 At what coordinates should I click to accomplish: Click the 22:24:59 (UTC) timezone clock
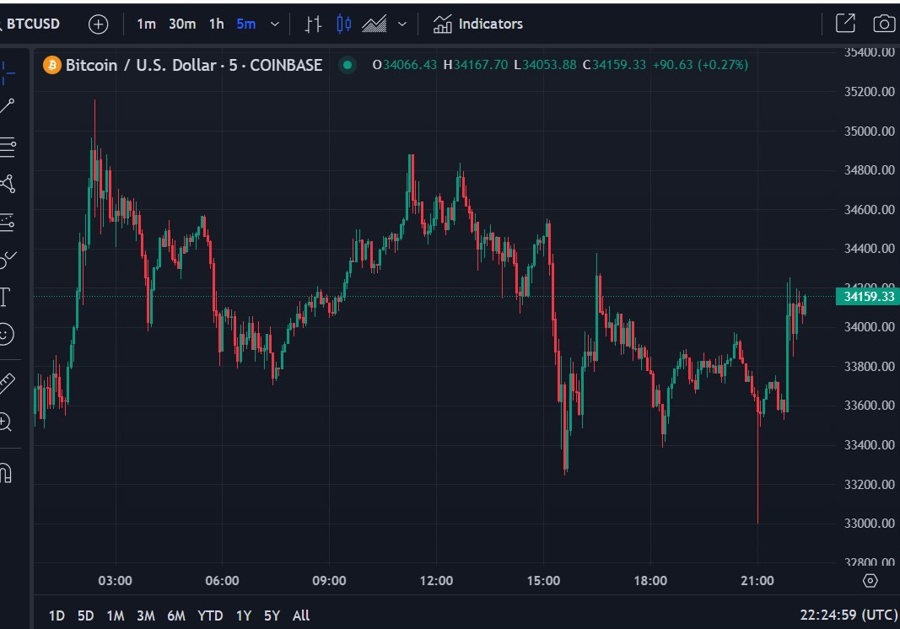click(x=849, y=615)
